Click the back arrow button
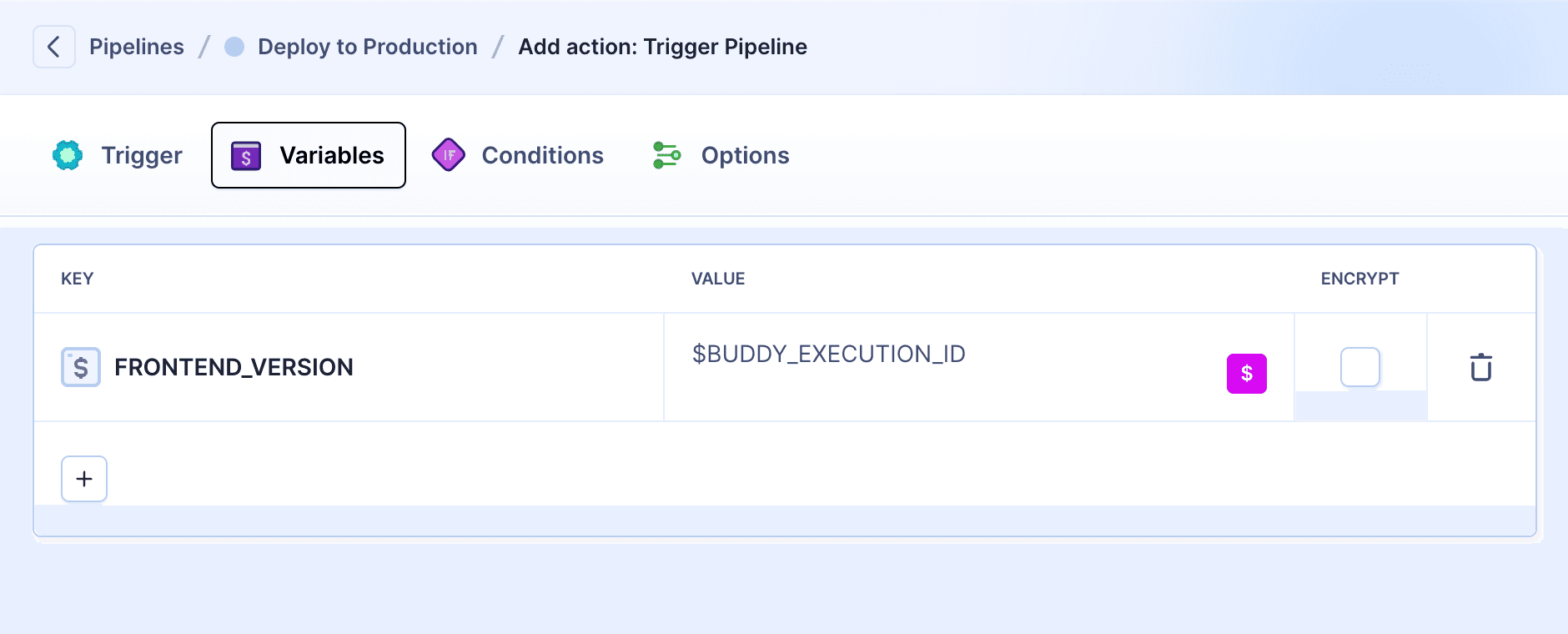 pyautogui.click(x=54, y=47)
